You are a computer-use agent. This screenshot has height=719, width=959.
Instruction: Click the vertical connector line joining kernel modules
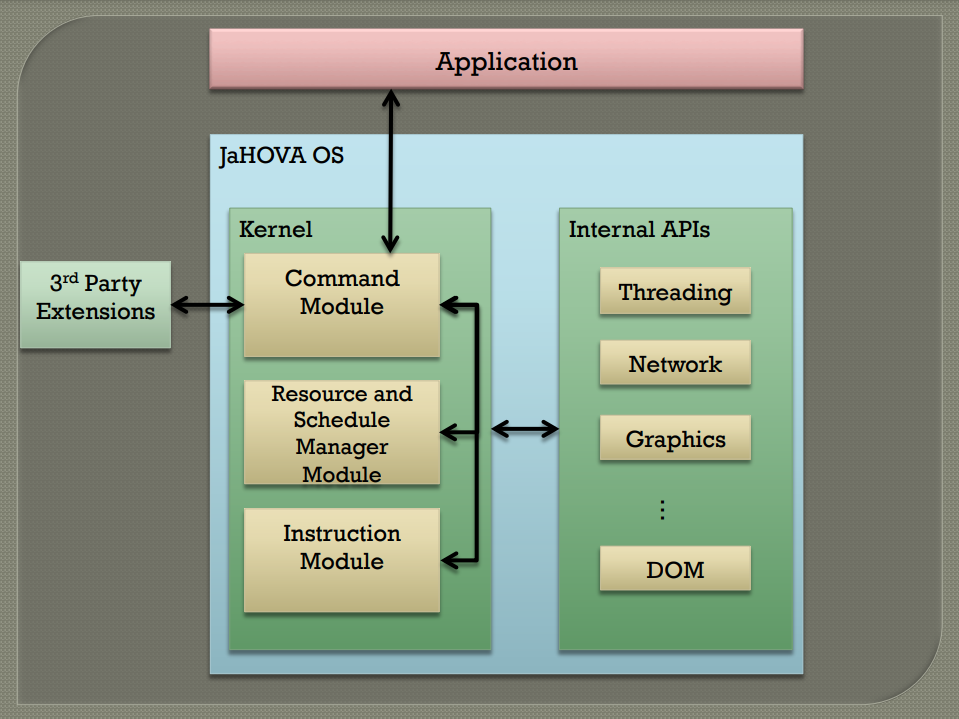[476, 432]
